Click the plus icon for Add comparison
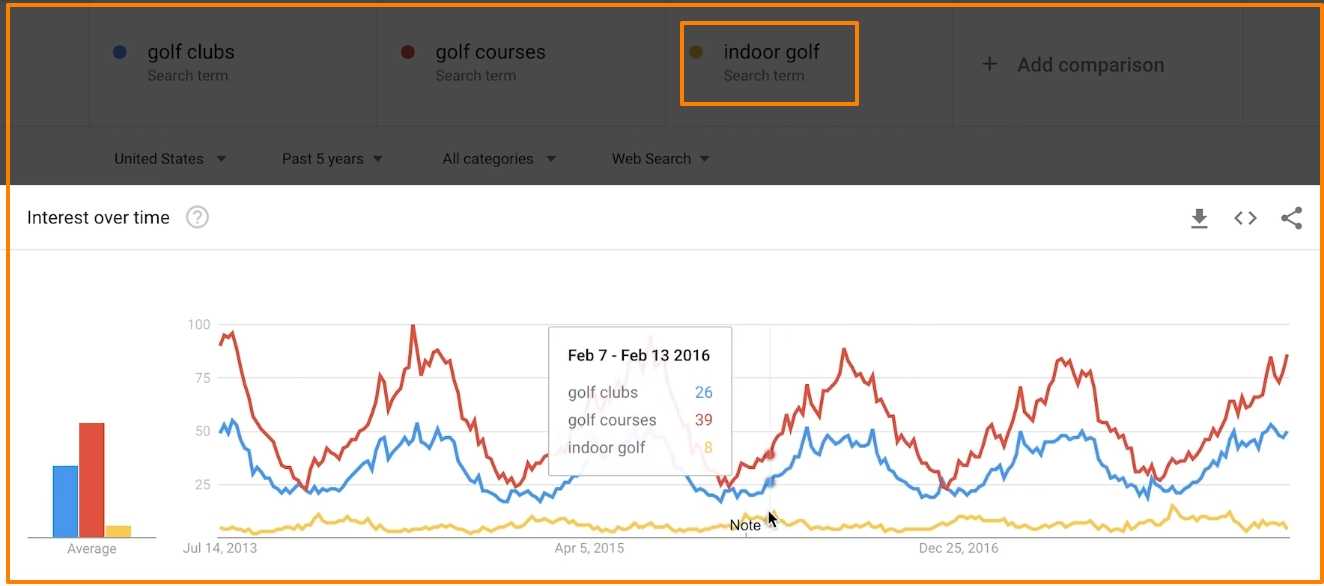 tap(990, 65)
